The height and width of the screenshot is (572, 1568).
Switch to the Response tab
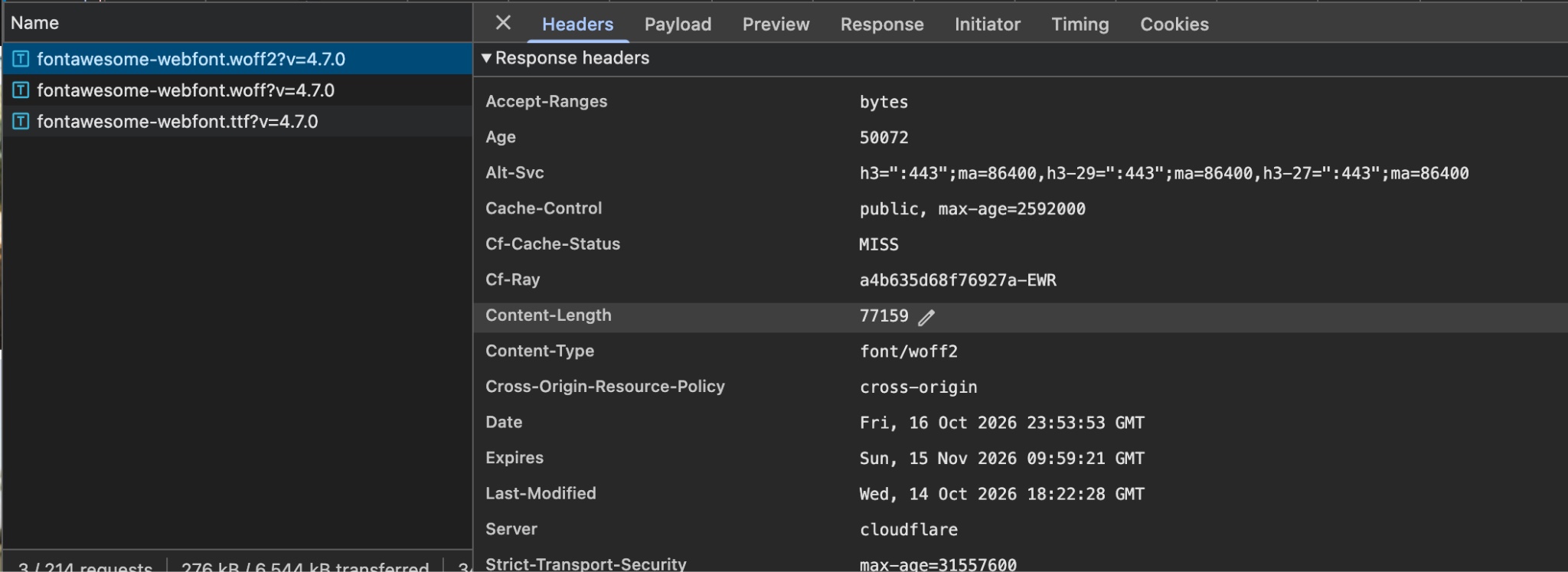coord(882,25)
